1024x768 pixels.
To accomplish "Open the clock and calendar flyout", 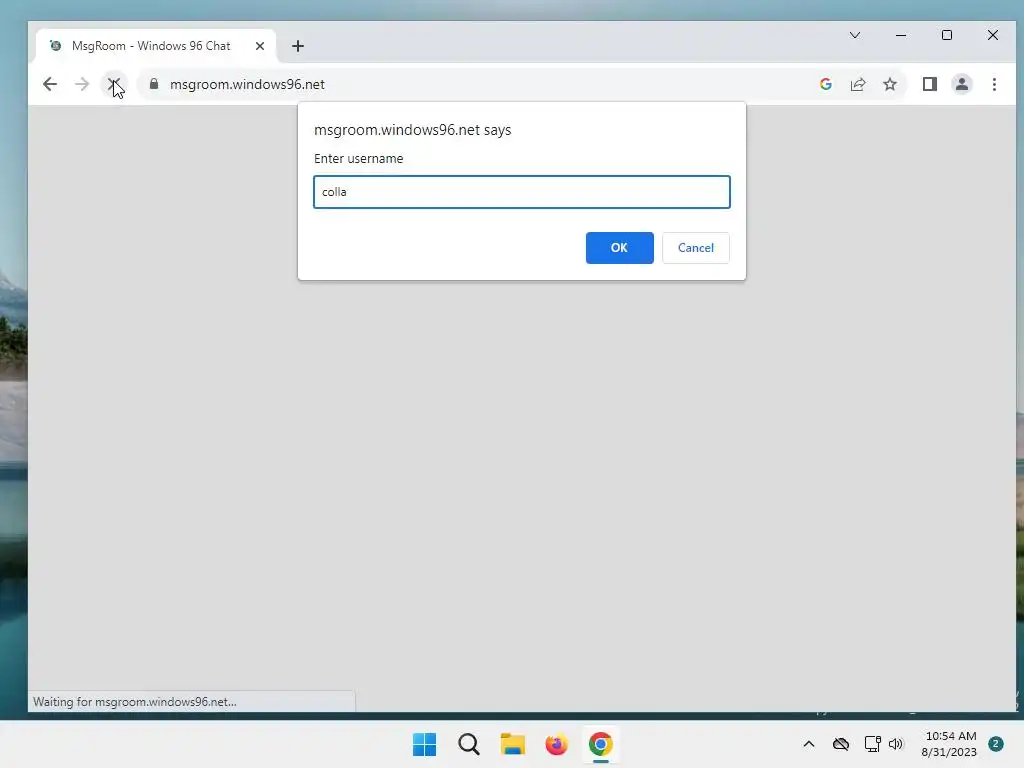I will (x=949, y=744).
